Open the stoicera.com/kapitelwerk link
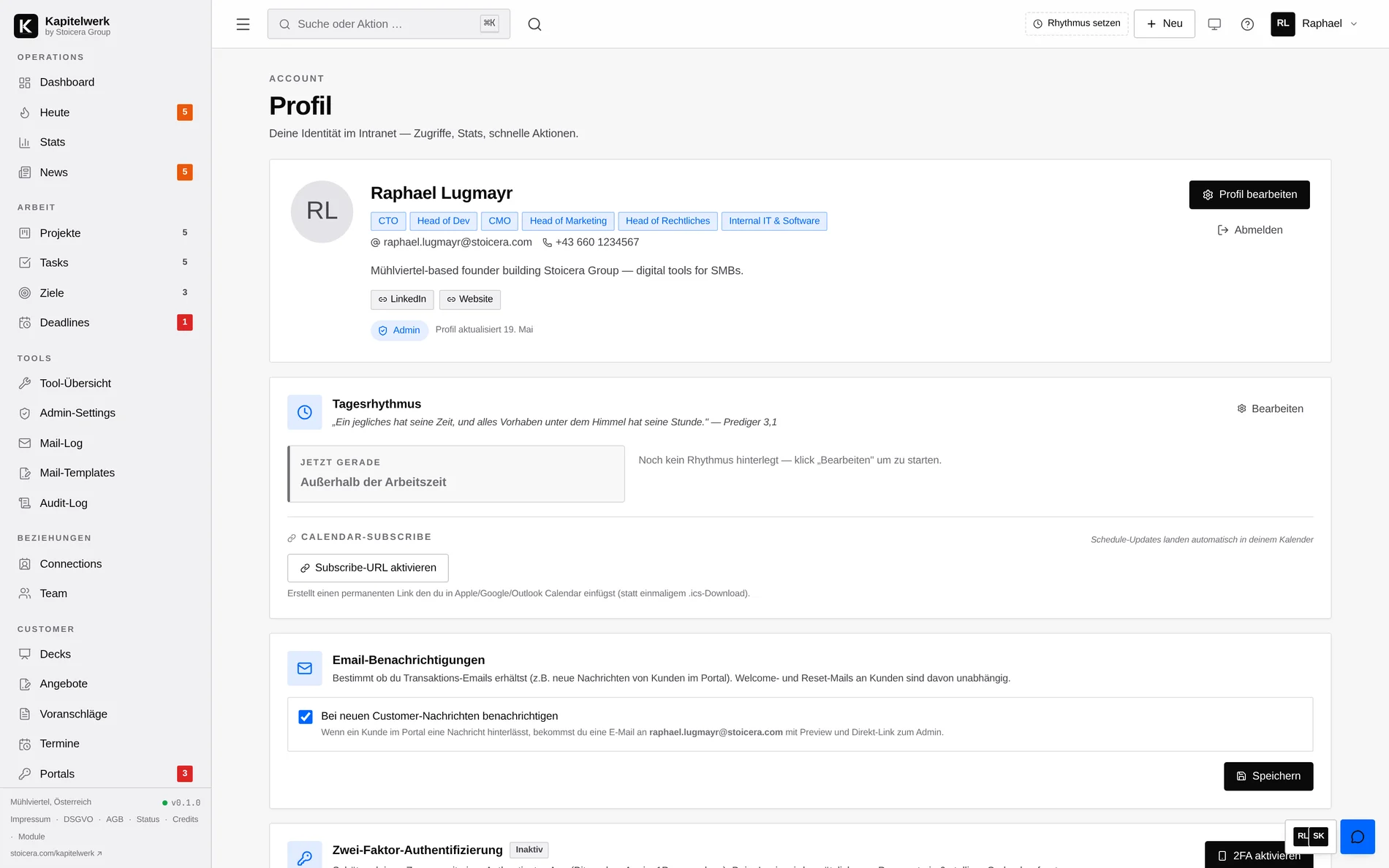This screenshot has height=868, width=1389. click(56, 853)
